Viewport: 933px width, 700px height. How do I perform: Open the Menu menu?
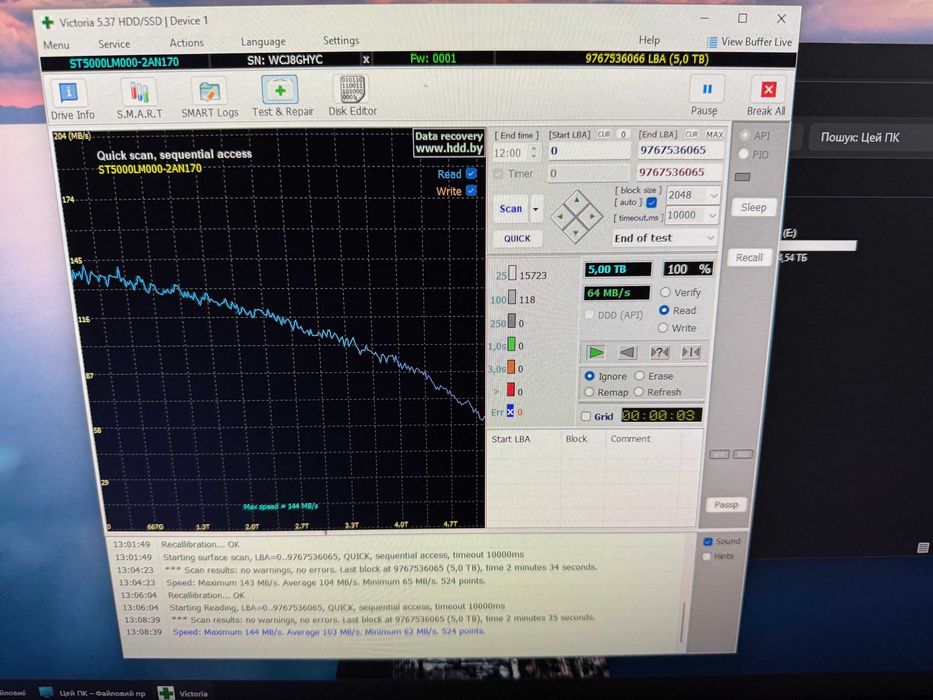56,45
